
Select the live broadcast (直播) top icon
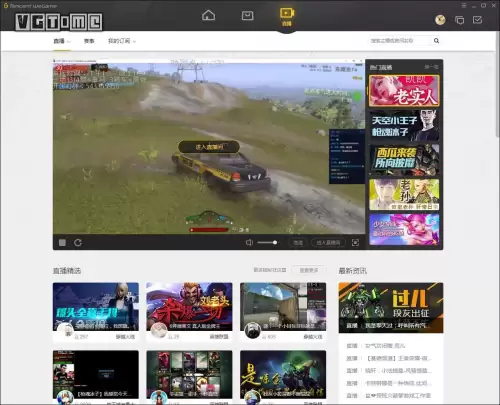pos(287,16)
